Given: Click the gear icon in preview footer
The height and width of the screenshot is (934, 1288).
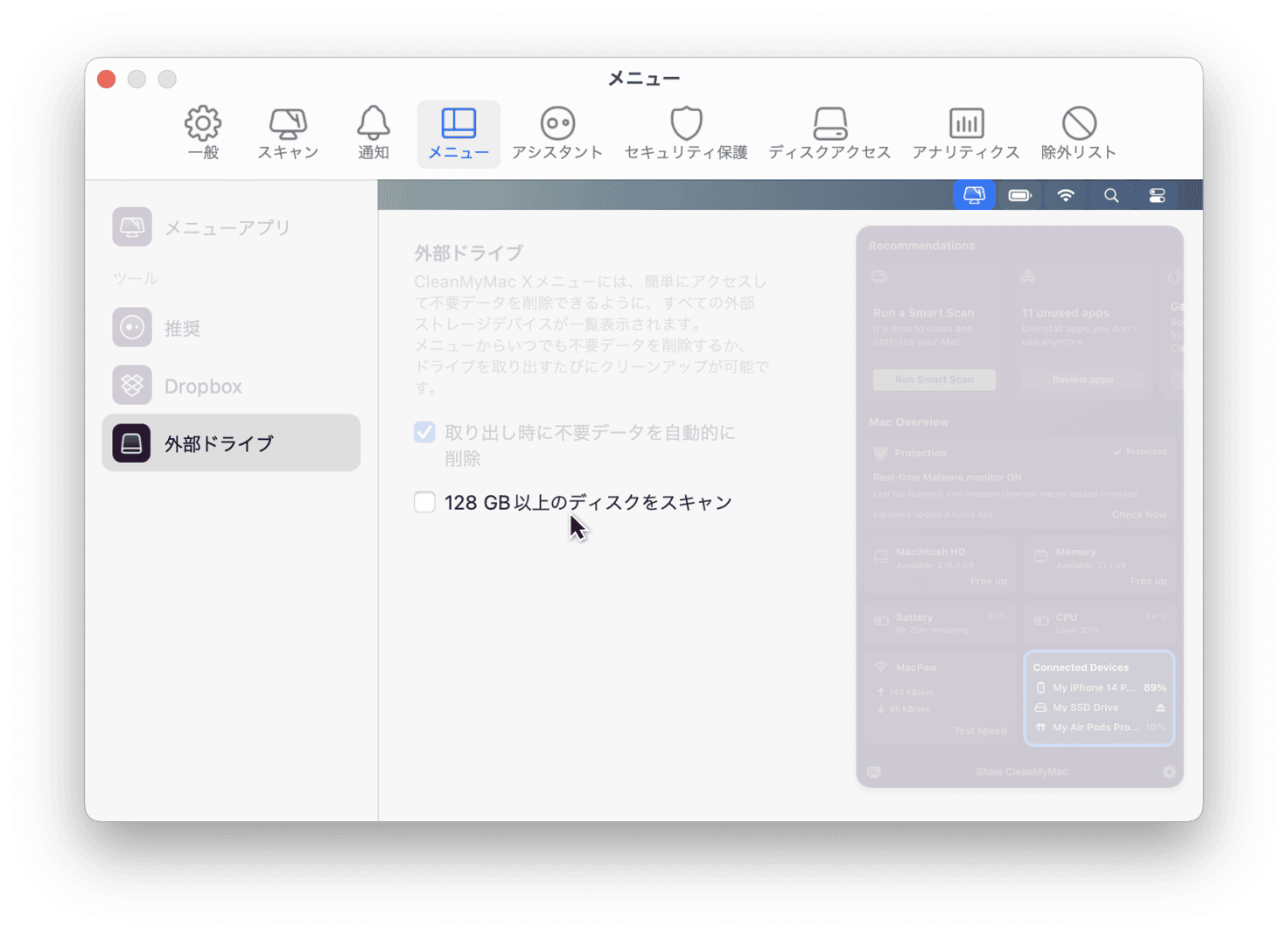Looking at the screenshot, I should (x=1169, y=771).
